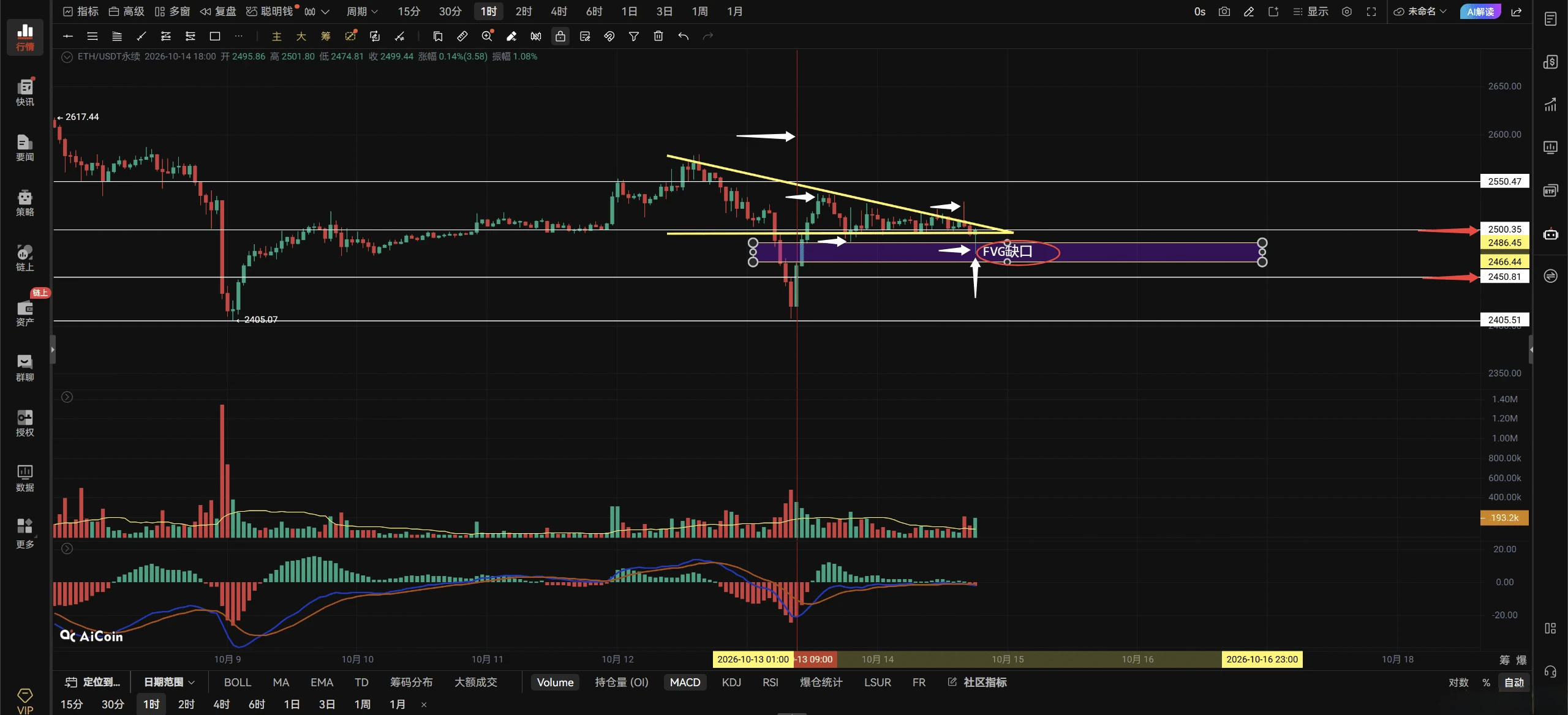Toggle the % percent scale option
The height and width of the screenshot is (715, 1568).
1486,683
